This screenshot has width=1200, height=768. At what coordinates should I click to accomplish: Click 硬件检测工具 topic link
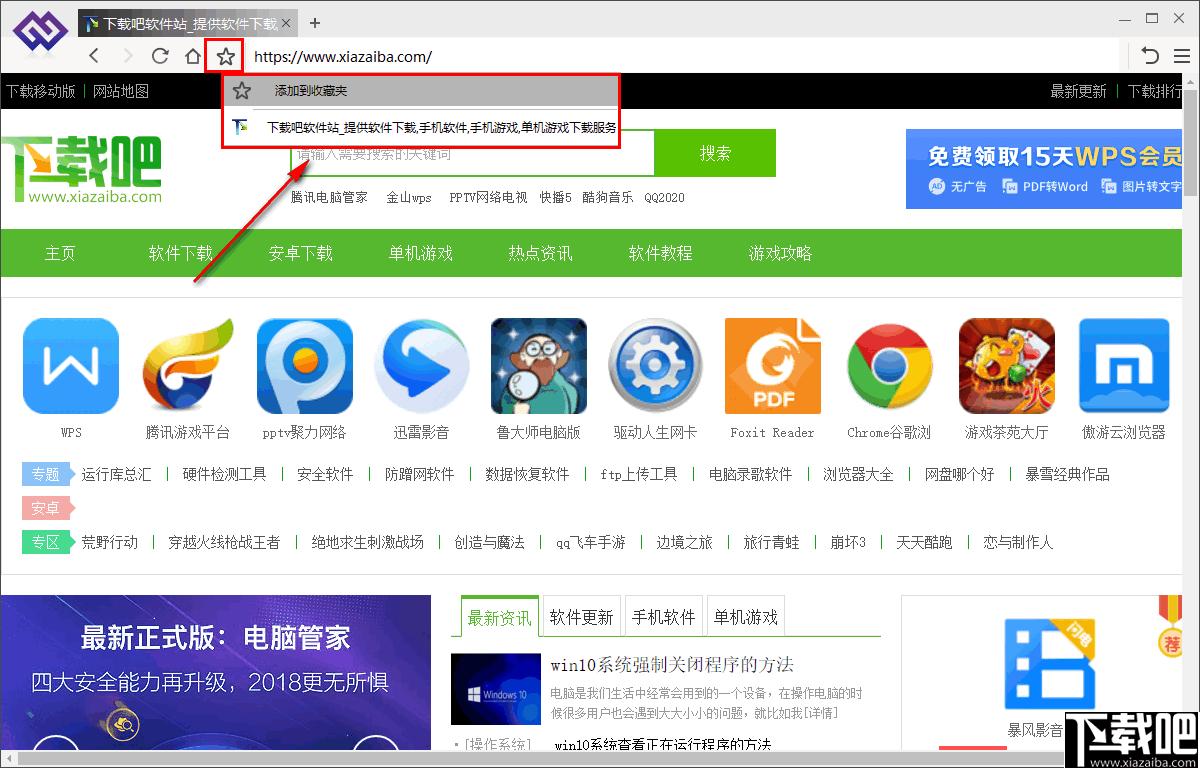(x=224, y=474)
